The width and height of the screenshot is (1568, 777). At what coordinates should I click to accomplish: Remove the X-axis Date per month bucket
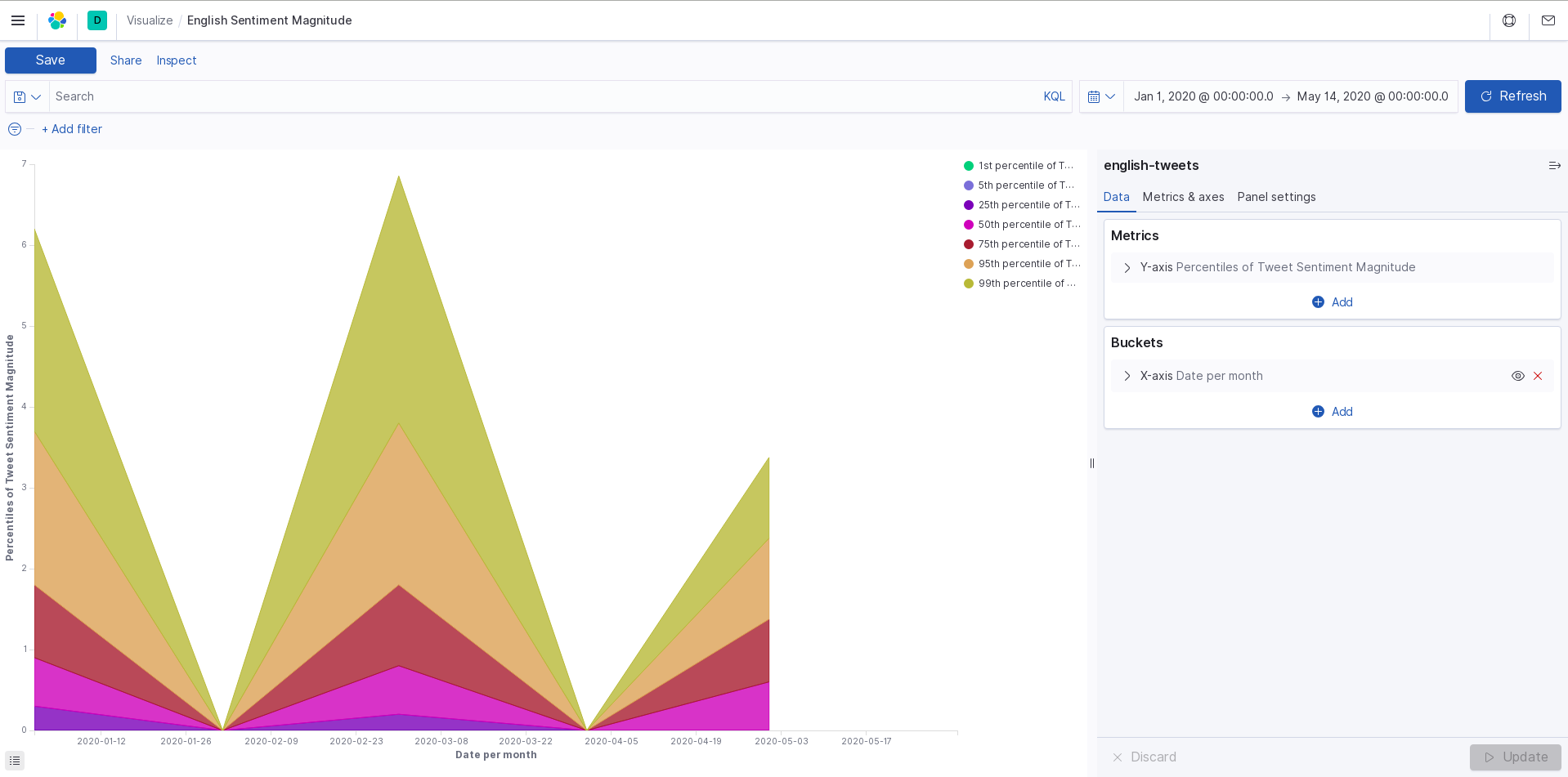pos(1538,376)
